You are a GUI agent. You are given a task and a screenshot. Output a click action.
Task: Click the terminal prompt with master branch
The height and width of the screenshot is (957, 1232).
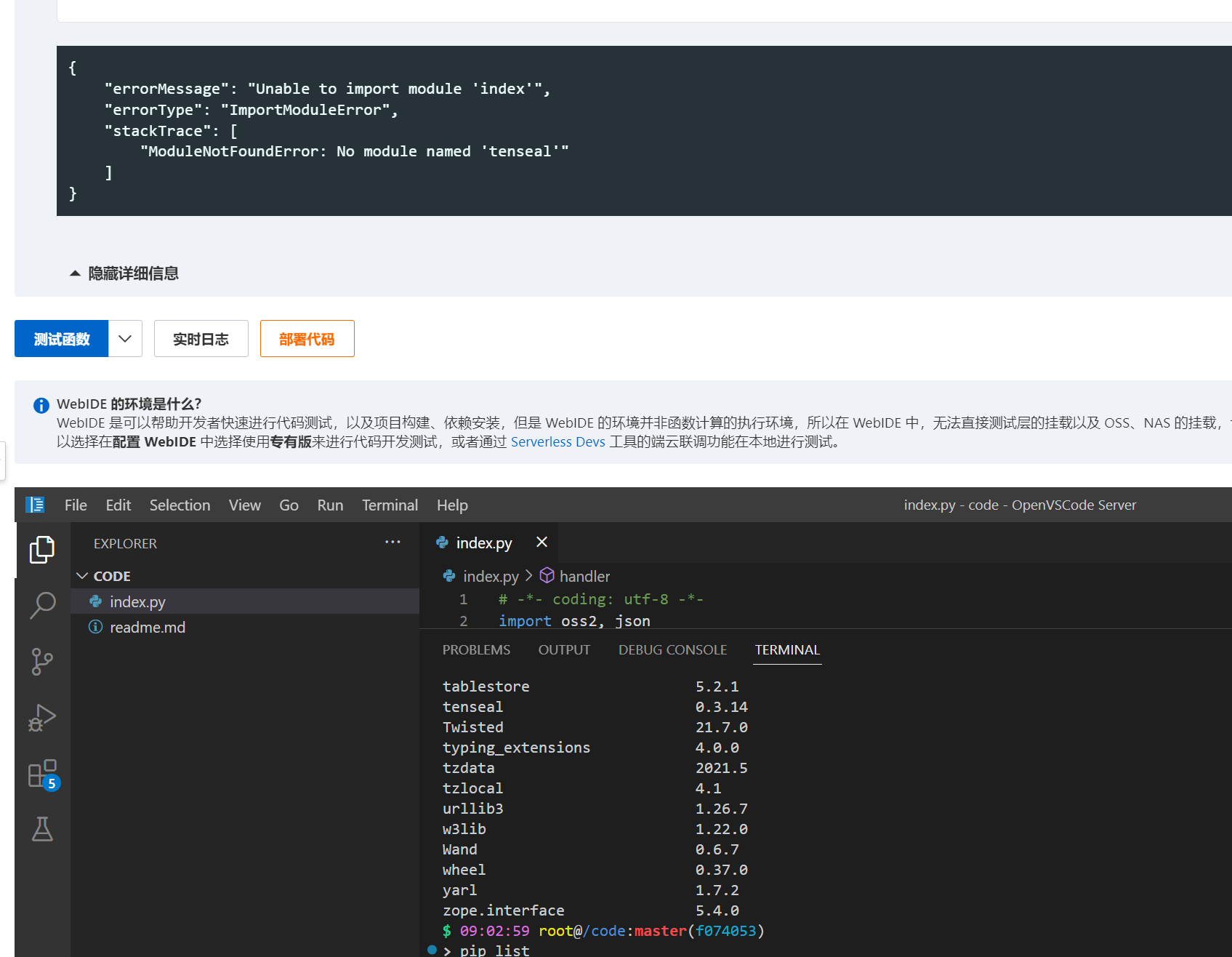click(603, 930)
